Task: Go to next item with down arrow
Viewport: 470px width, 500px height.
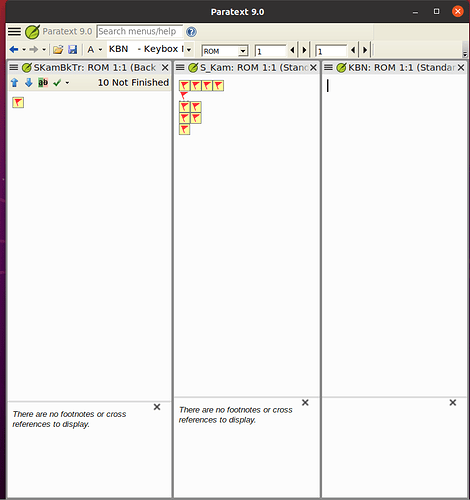Action: (29, 83)
